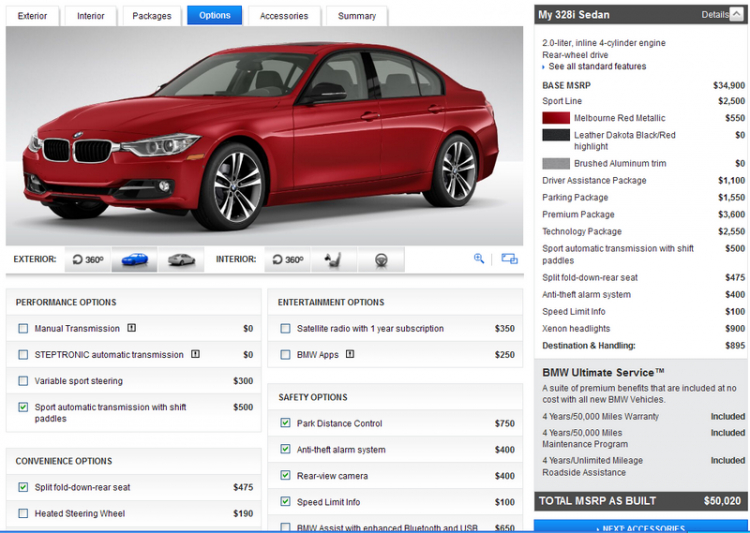Click the Details label in summary header
This screenshot has width=750, height=533.
tap(715, 15)
